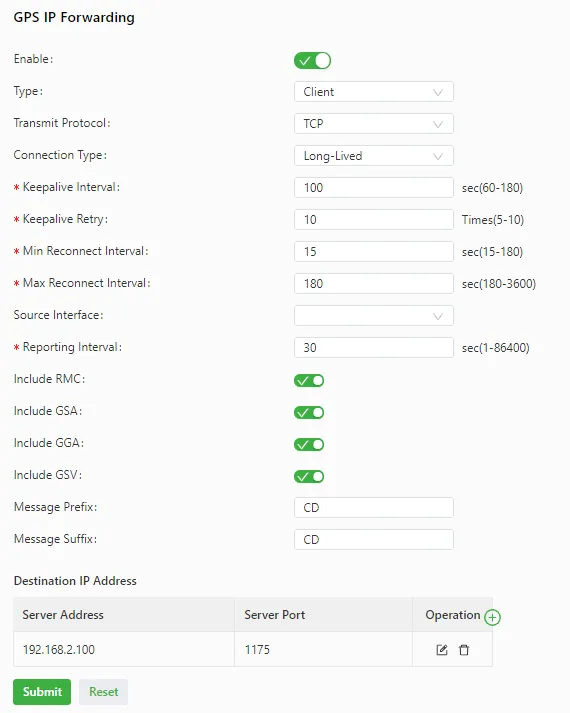The height and width of the screenshot is (713, 570).
Task: Open the Type dropdown showing Client
Action: pyautogui.click(x=374, y=92)
